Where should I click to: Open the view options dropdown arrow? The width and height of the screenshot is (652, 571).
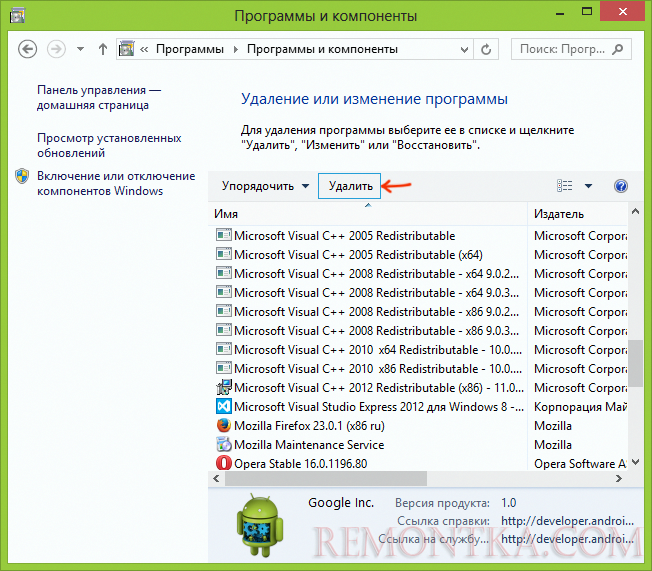pyautogui.click(x=588, y=185)
